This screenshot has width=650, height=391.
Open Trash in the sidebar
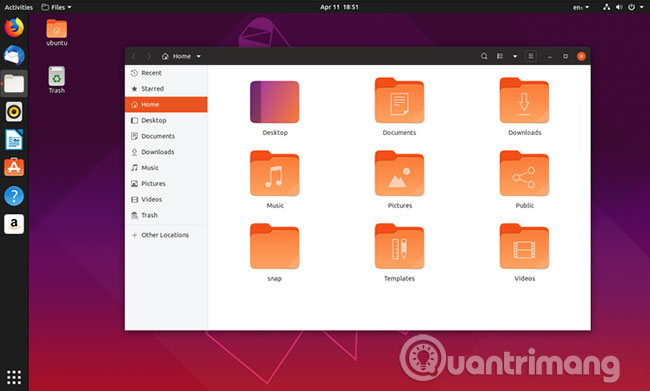(166, 215)
